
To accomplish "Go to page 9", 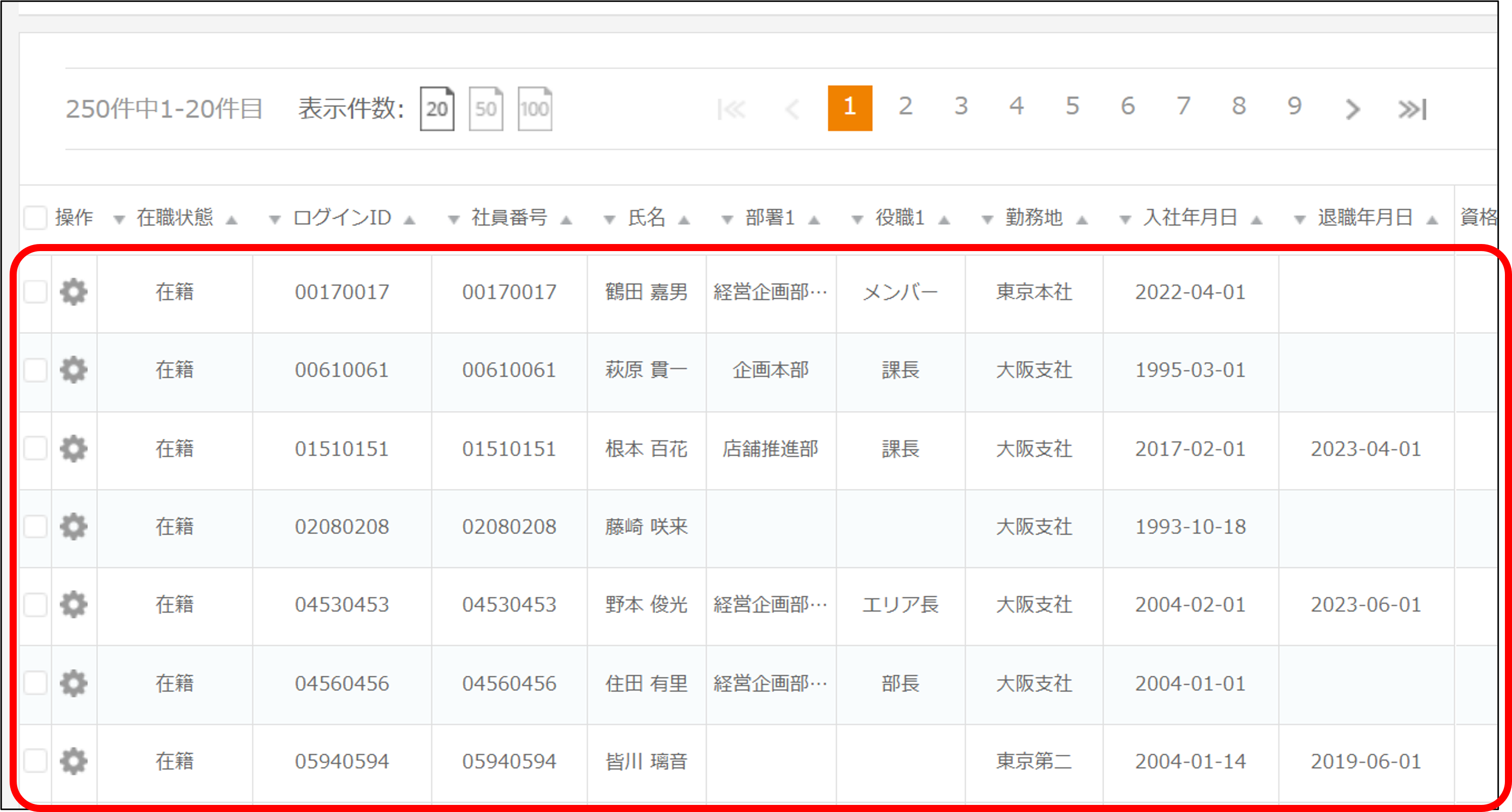I will [x=1294, y=107].
